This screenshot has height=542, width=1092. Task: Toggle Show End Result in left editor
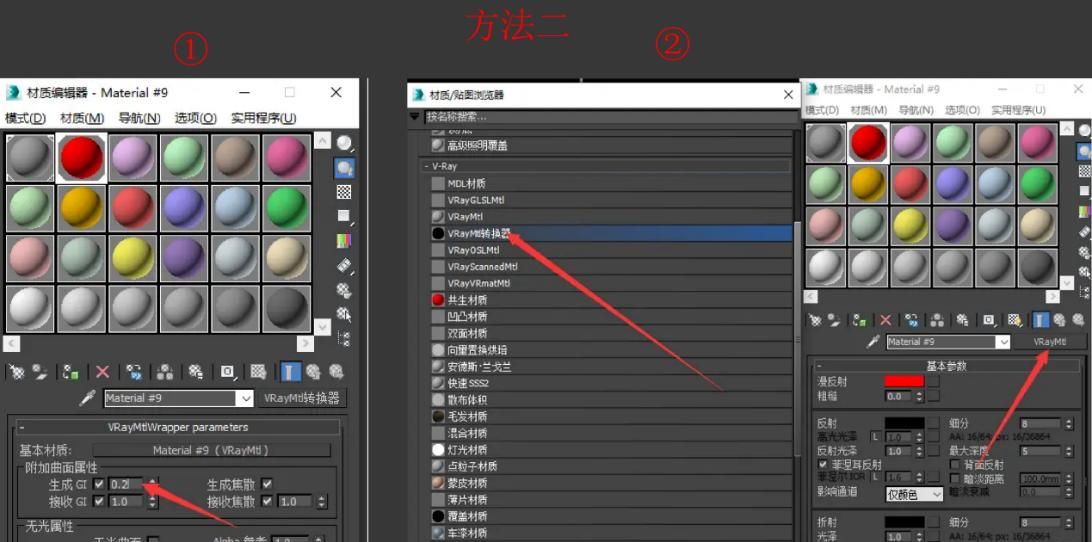290,372
